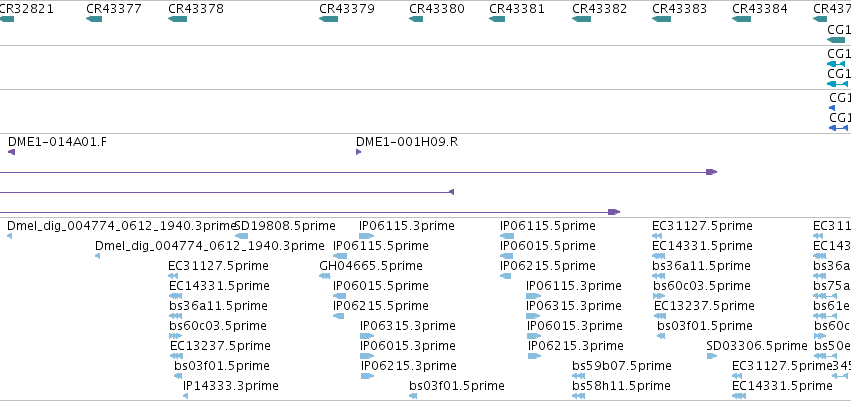Select the teal gene arrow under CR43381
Screen dimensions: 851x401
[497, 19]
